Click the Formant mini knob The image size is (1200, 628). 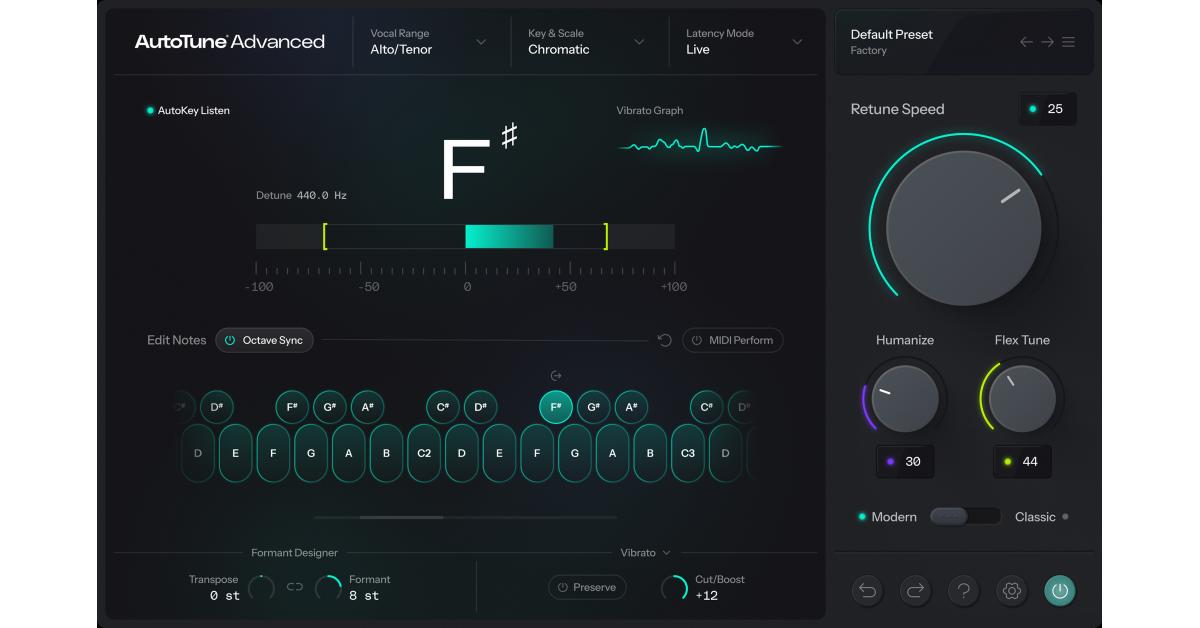328,588
